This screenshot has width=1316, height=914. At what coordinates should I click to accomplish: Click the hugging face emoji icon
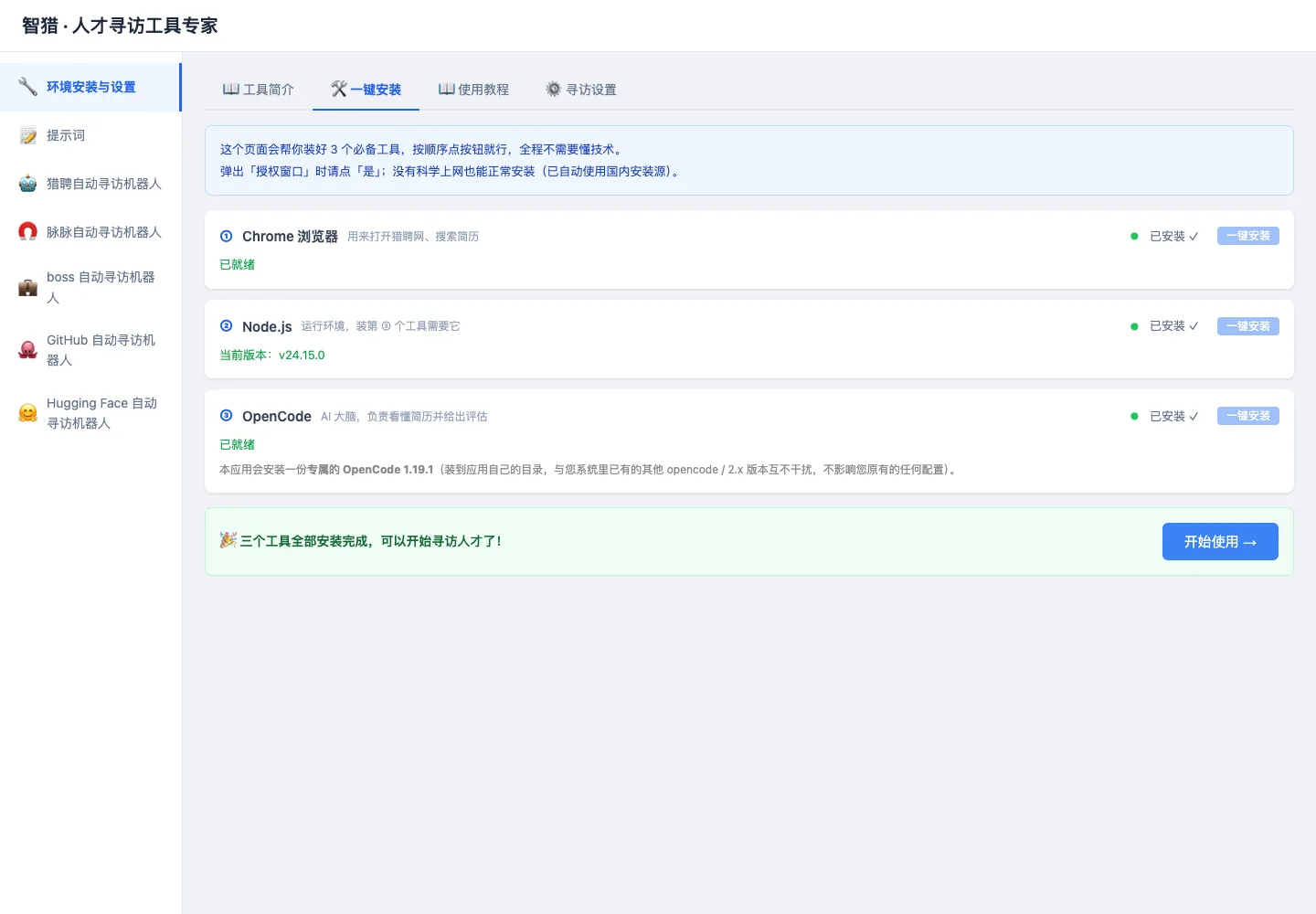coord(28,413)
